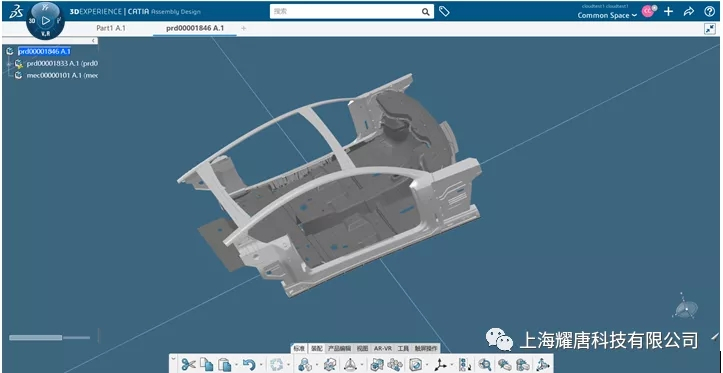Click the Paste clipboard icon
This screenshot has width=723, height=373.
click(x=225, y=364)
